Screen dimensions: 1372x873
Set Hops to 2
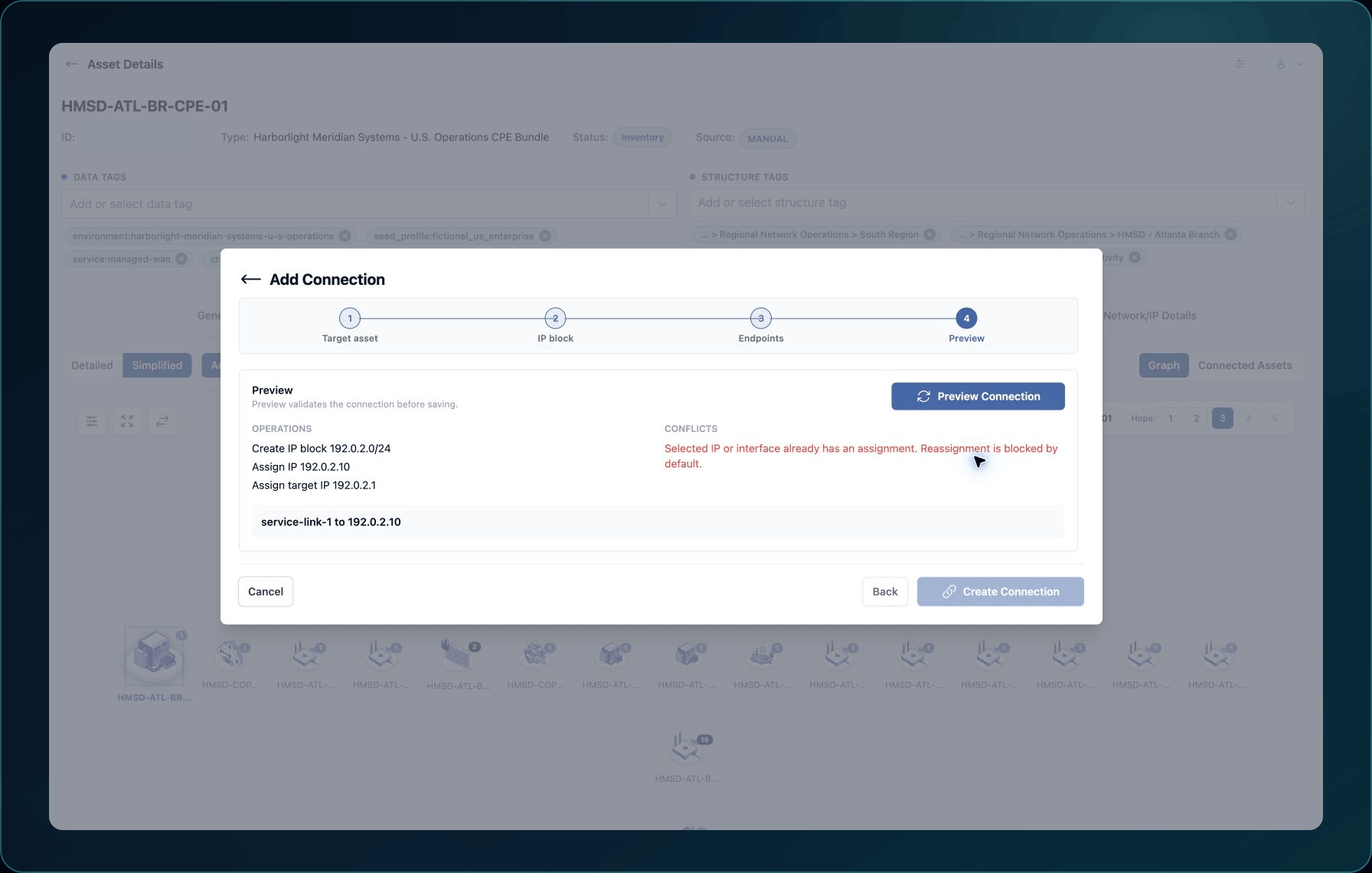pyautogui.click(x=1197, y=418)
